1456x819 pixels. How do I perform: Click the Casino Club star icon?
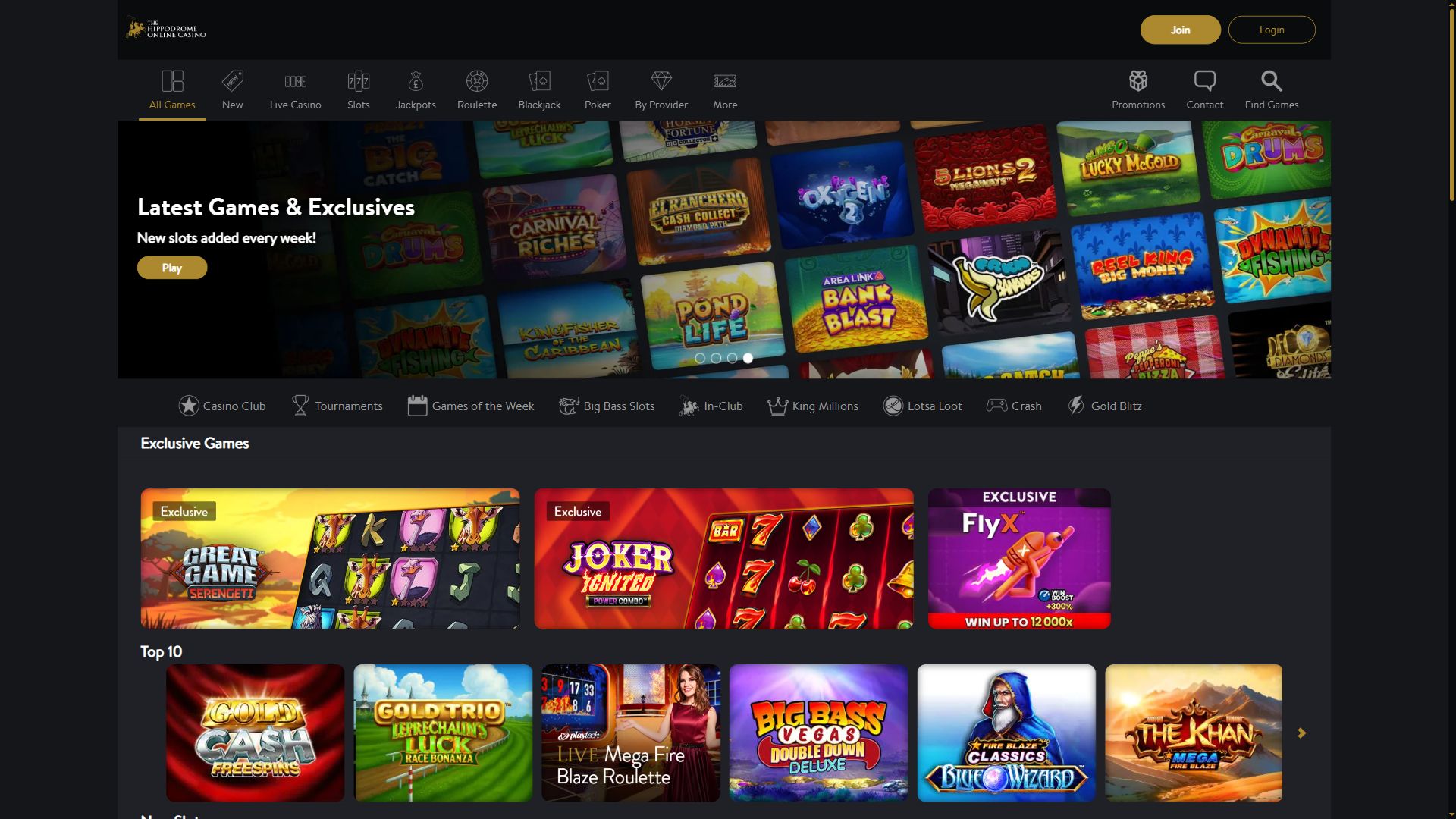pyautogui.click(x=189, y=406)
